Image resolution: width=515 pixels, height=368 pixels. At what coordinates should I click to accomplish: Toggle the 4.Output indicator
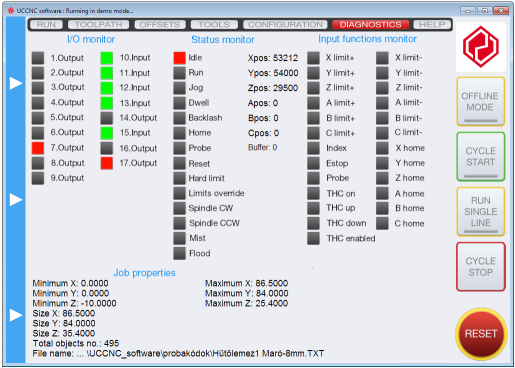coord(38,102)
